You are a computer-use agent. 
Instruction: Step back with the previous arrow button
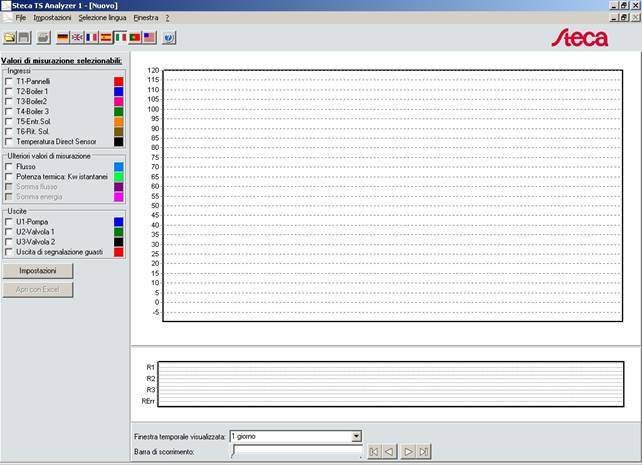click(389, 451)
